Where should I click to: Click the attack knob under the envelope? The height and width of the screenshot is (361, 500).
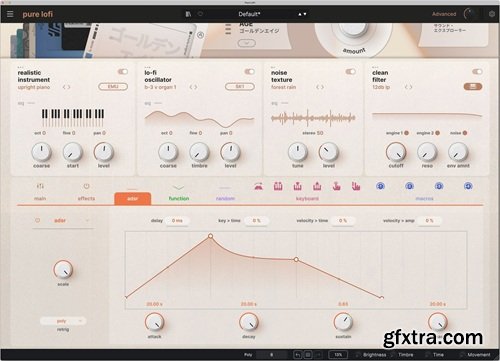pos(154,322)
